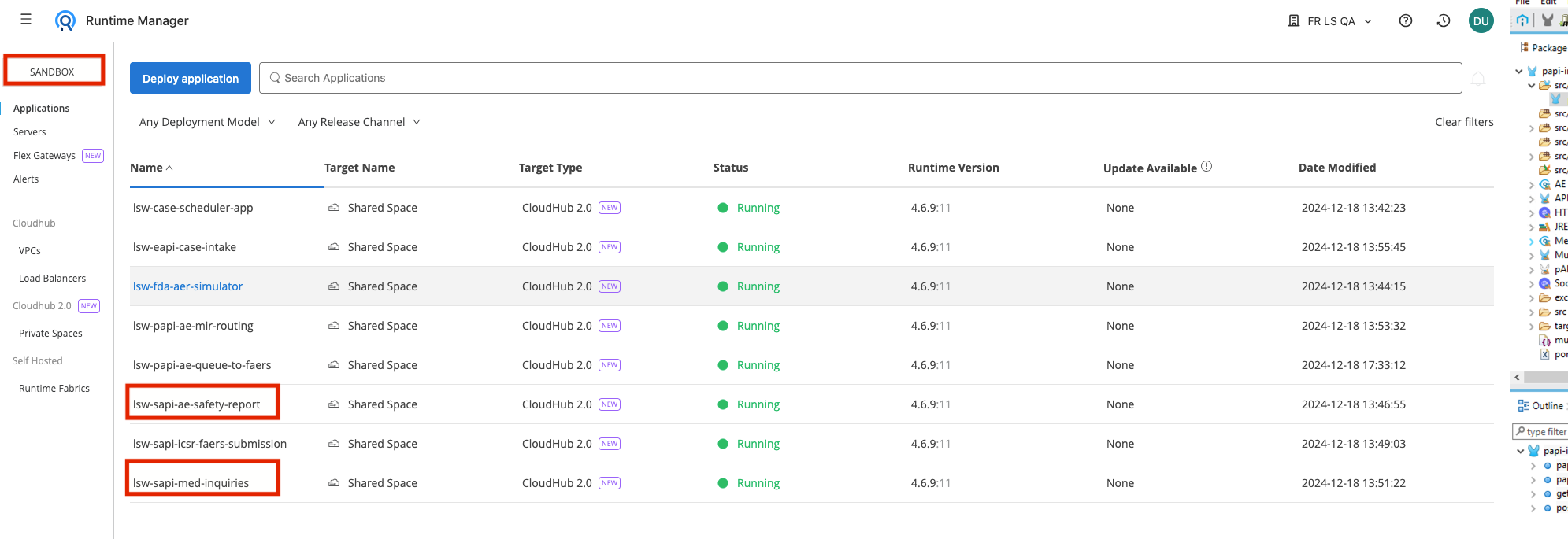Click the Runtime Manager logo icon
1568x539 pixels.
[x=65, y=20]
